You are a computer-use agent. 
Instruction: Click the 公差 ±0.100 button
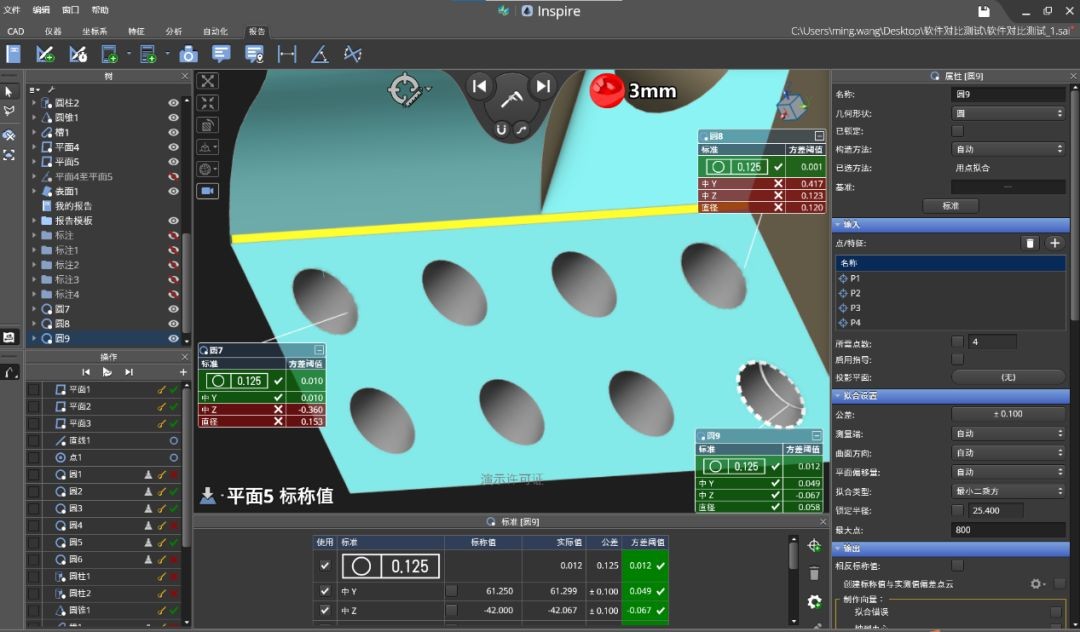[1008, 414]
